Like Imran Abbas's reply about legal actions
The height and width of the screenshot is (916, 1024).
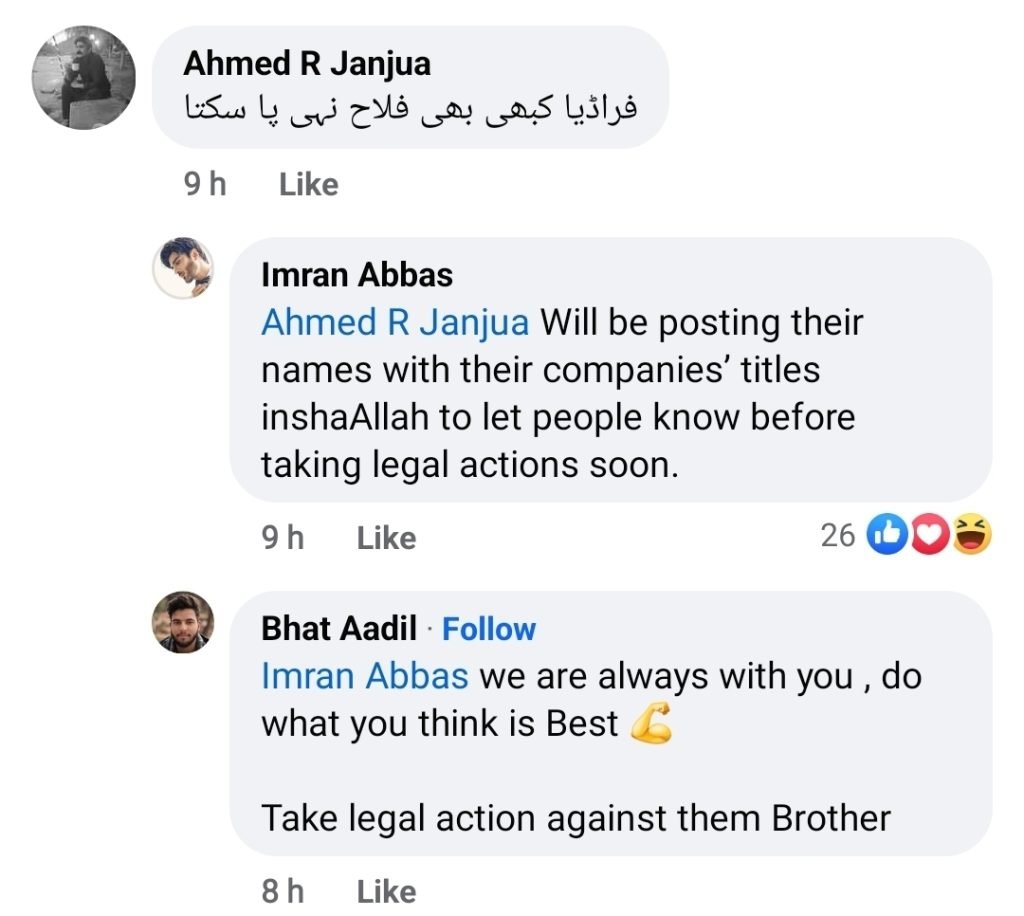pyautogui.click(x=386, y=538)
